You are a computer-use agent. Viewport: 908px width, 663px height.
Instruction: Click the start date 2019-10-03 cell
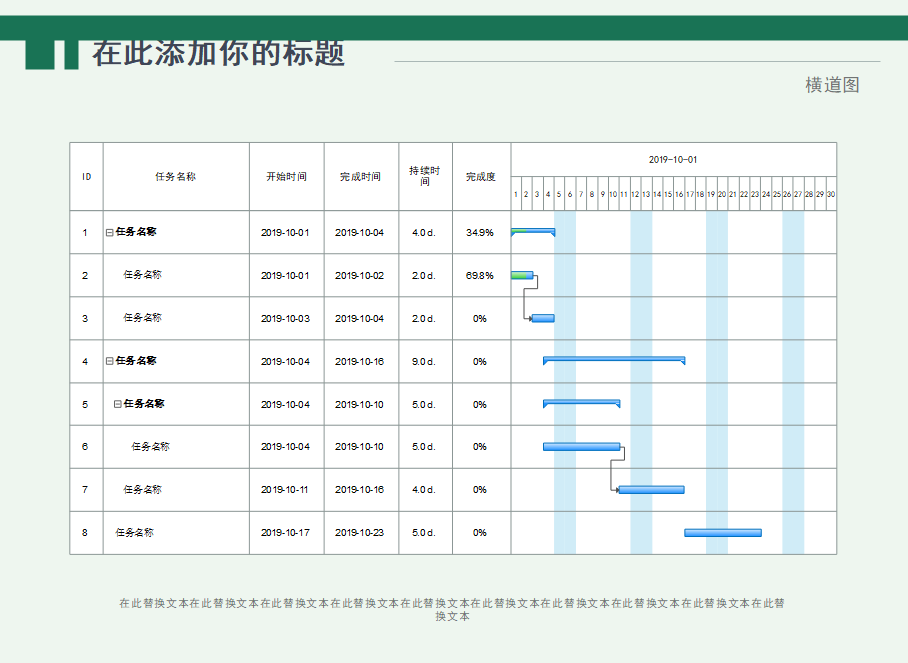[285, 318]
